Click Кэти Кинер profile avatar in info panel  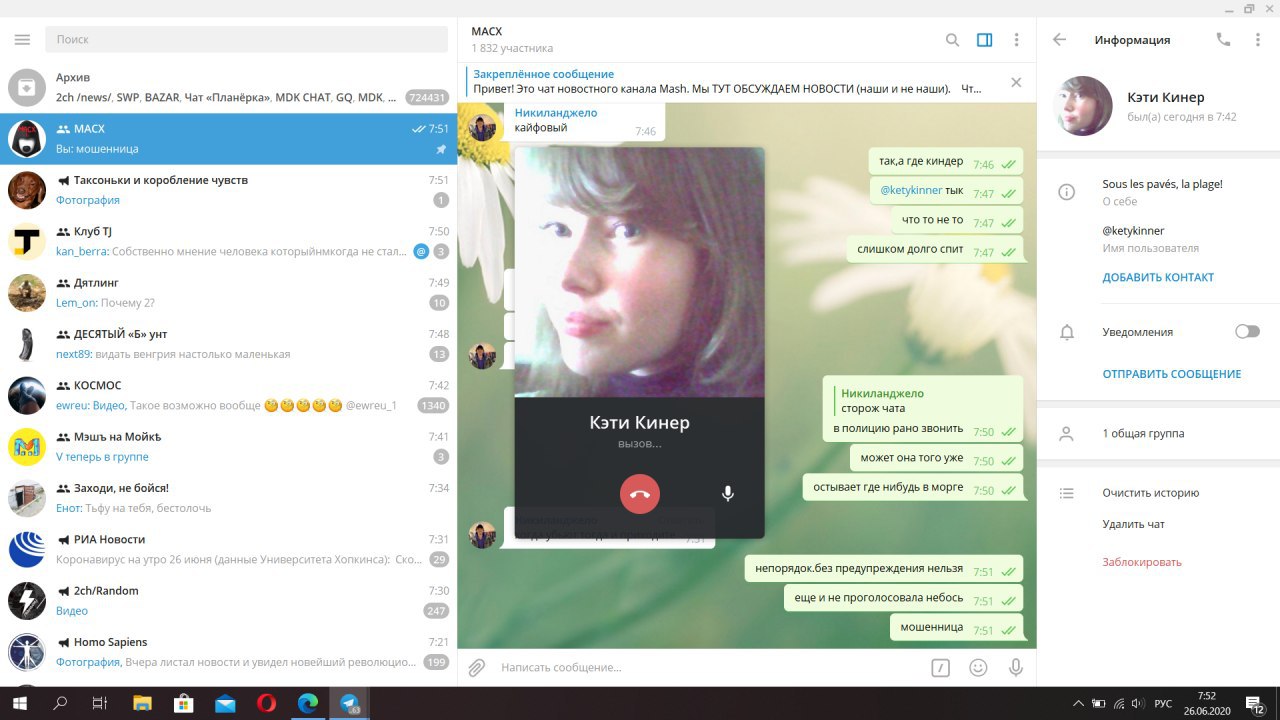pos(1083,106)
